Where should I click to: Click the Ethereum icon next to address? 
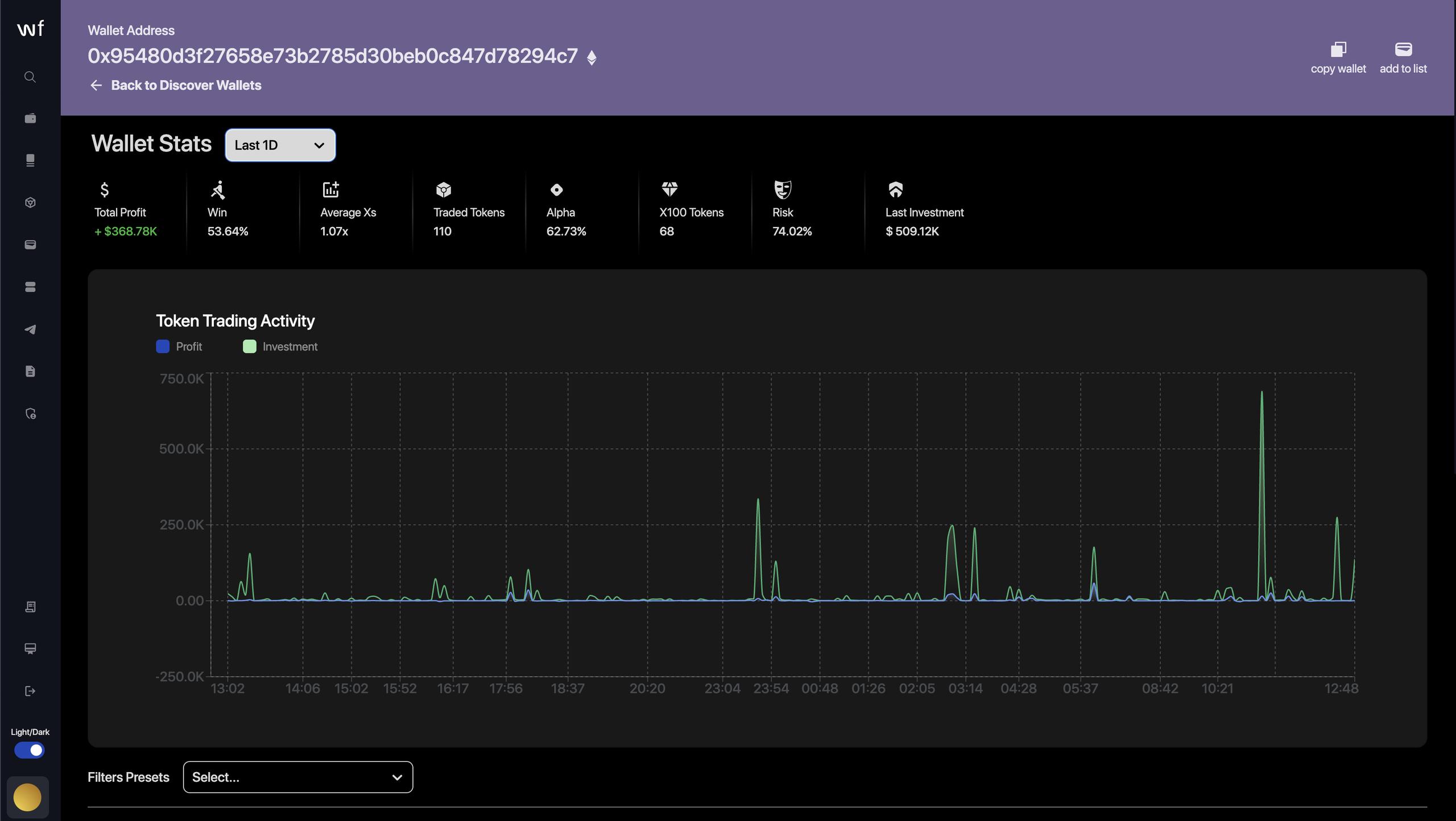(x=591, y=57)
